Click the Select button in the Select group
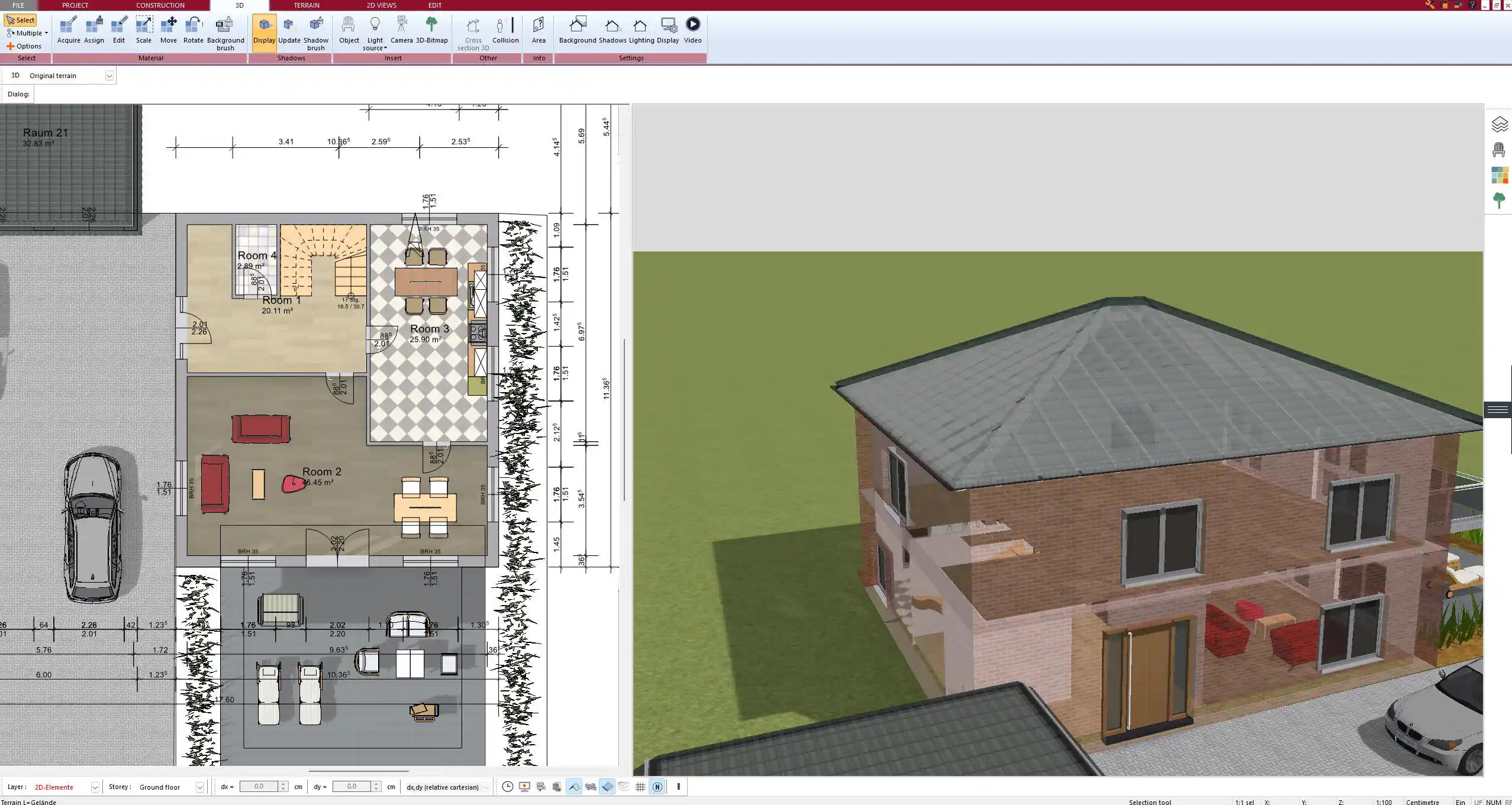 [x=21, y=20]
